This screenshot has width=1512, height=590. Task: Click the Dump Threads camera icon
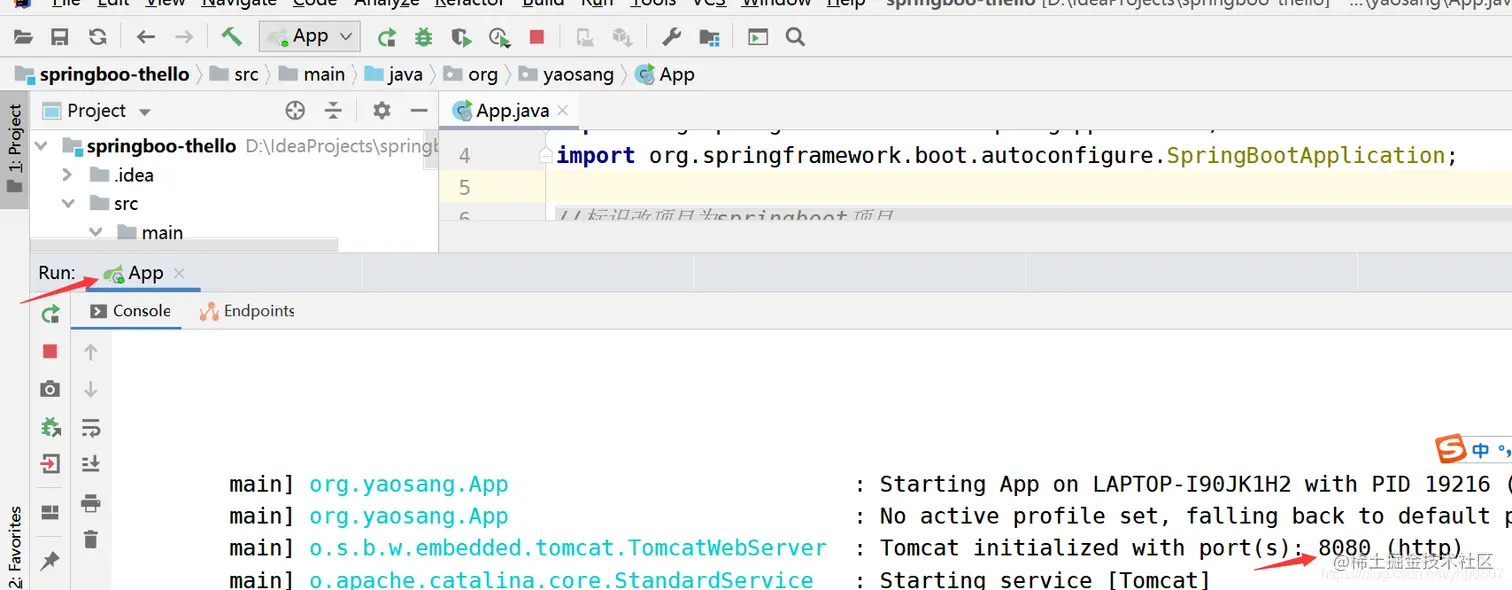50,389
